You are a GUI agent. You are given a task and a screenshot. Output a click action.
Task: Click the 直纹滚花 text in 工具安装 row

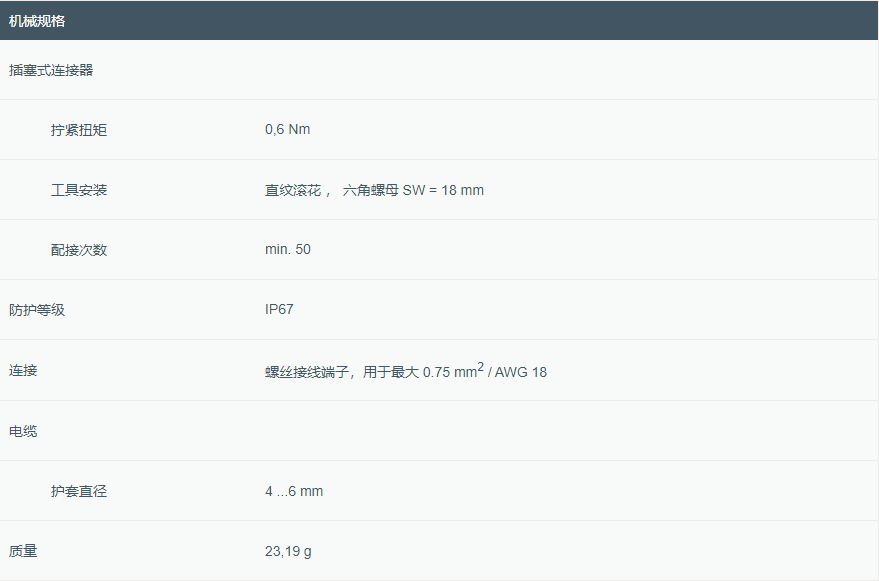293,190
